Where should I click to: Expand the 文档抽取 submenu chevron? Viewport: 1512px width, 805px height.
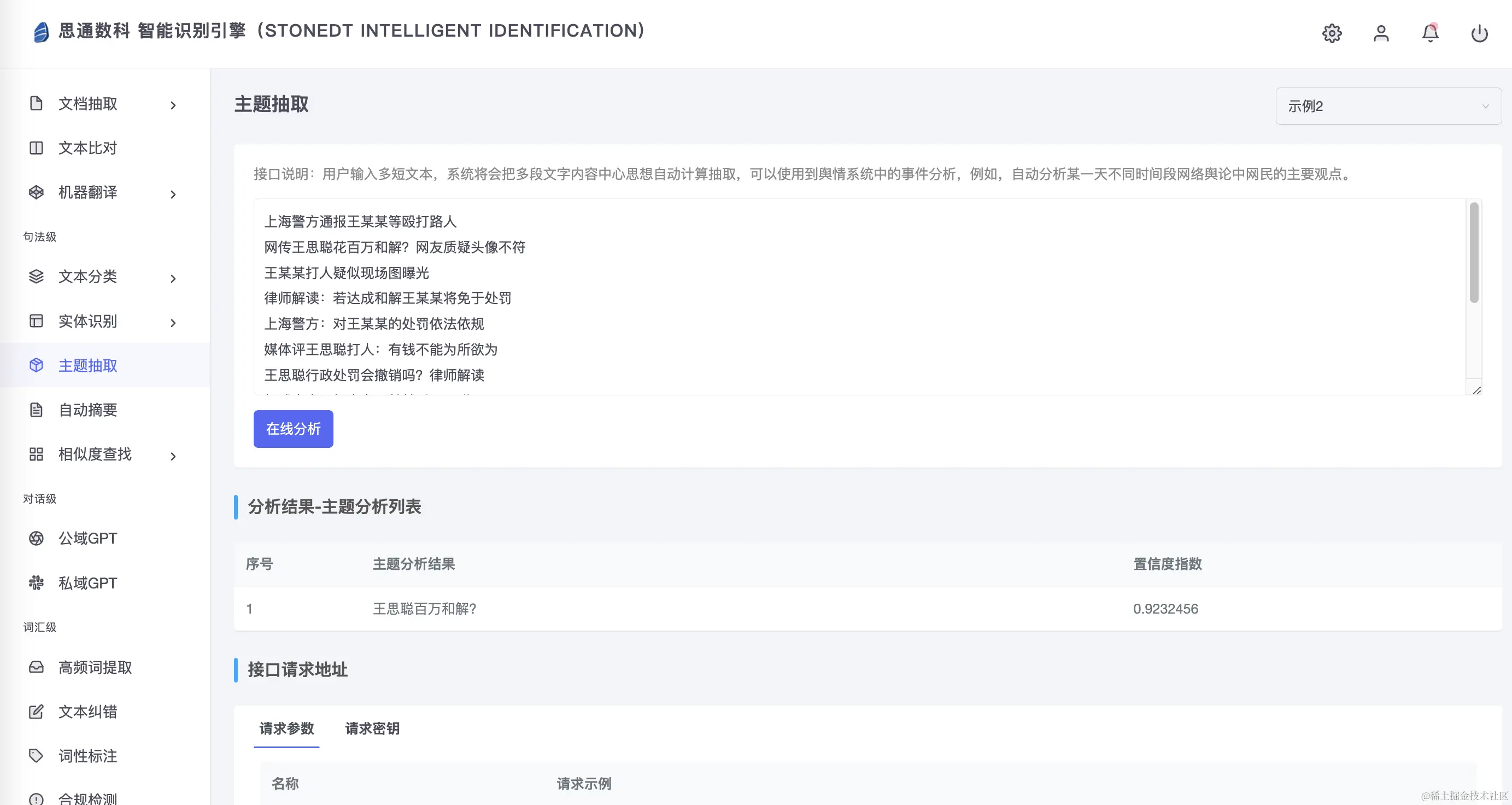click(x=173, y=105)
